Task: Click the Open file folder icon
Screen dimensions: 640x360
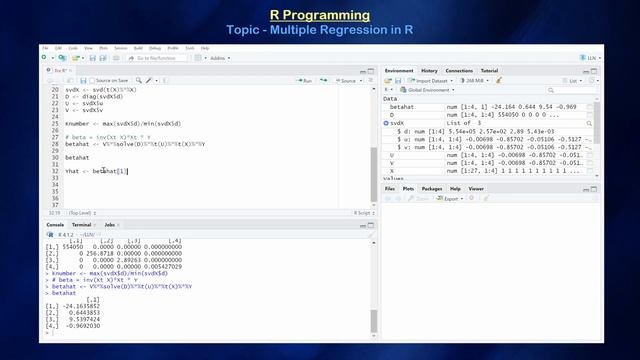Action: tap(76, 58)
